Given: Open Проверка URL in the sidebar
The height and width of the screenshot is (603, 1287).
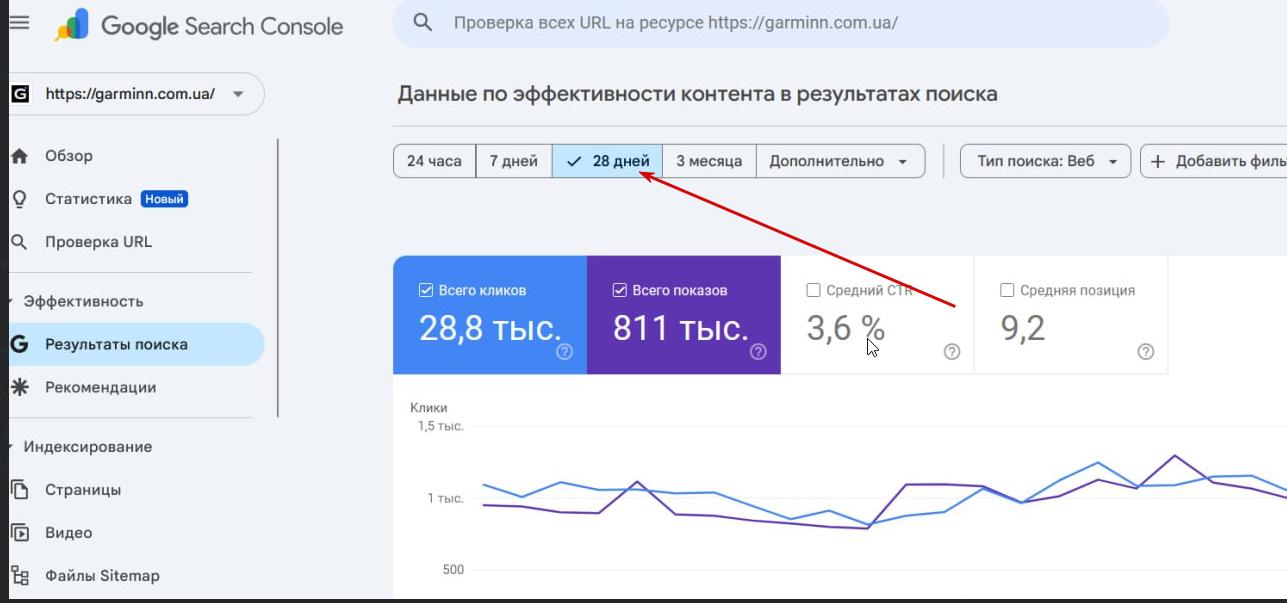Looking at the screenshot, I should click(98, 242).
